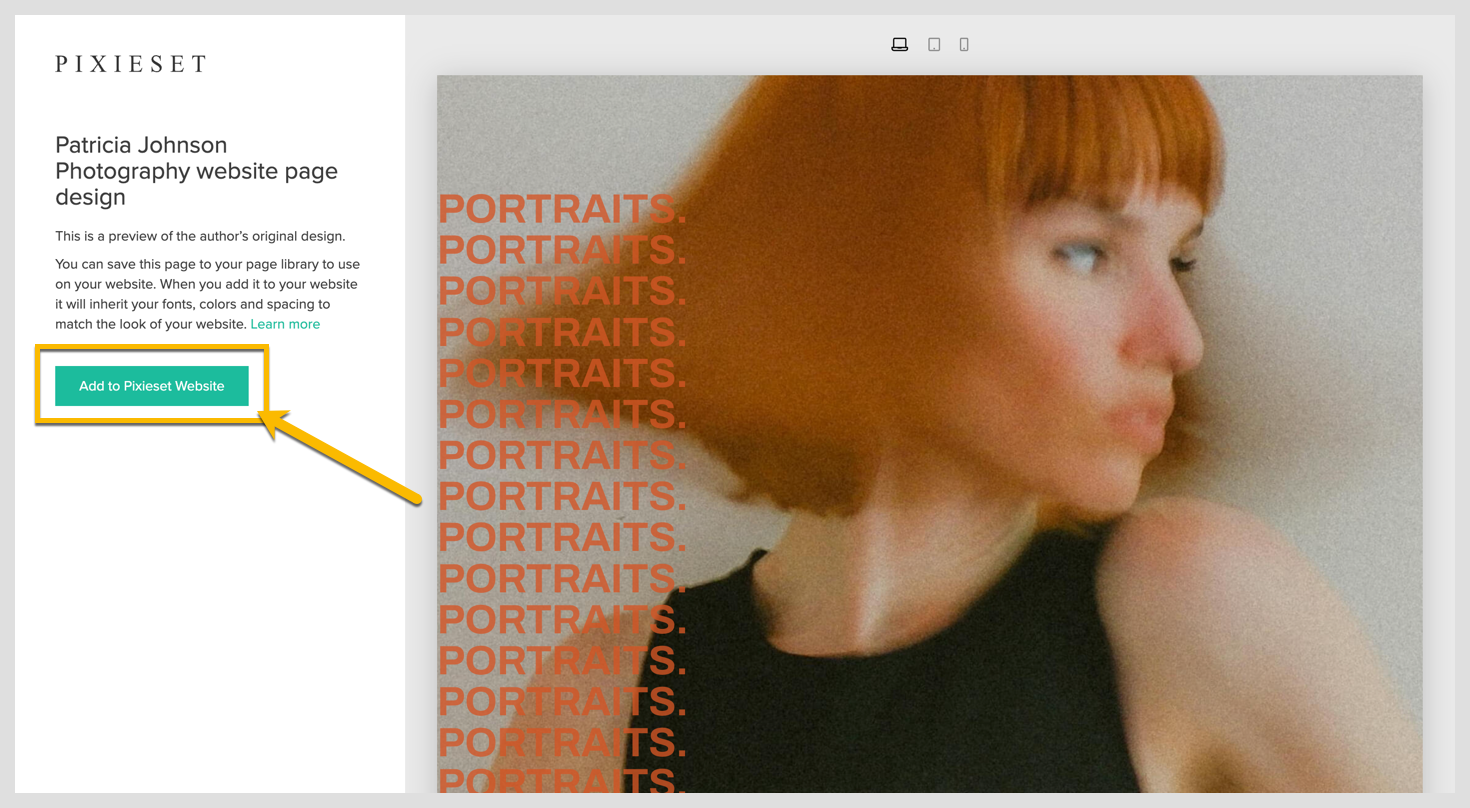This screenshot has width=1470, height=808.
Task: Switch preview to mobile phone icon
Action: 964,44
